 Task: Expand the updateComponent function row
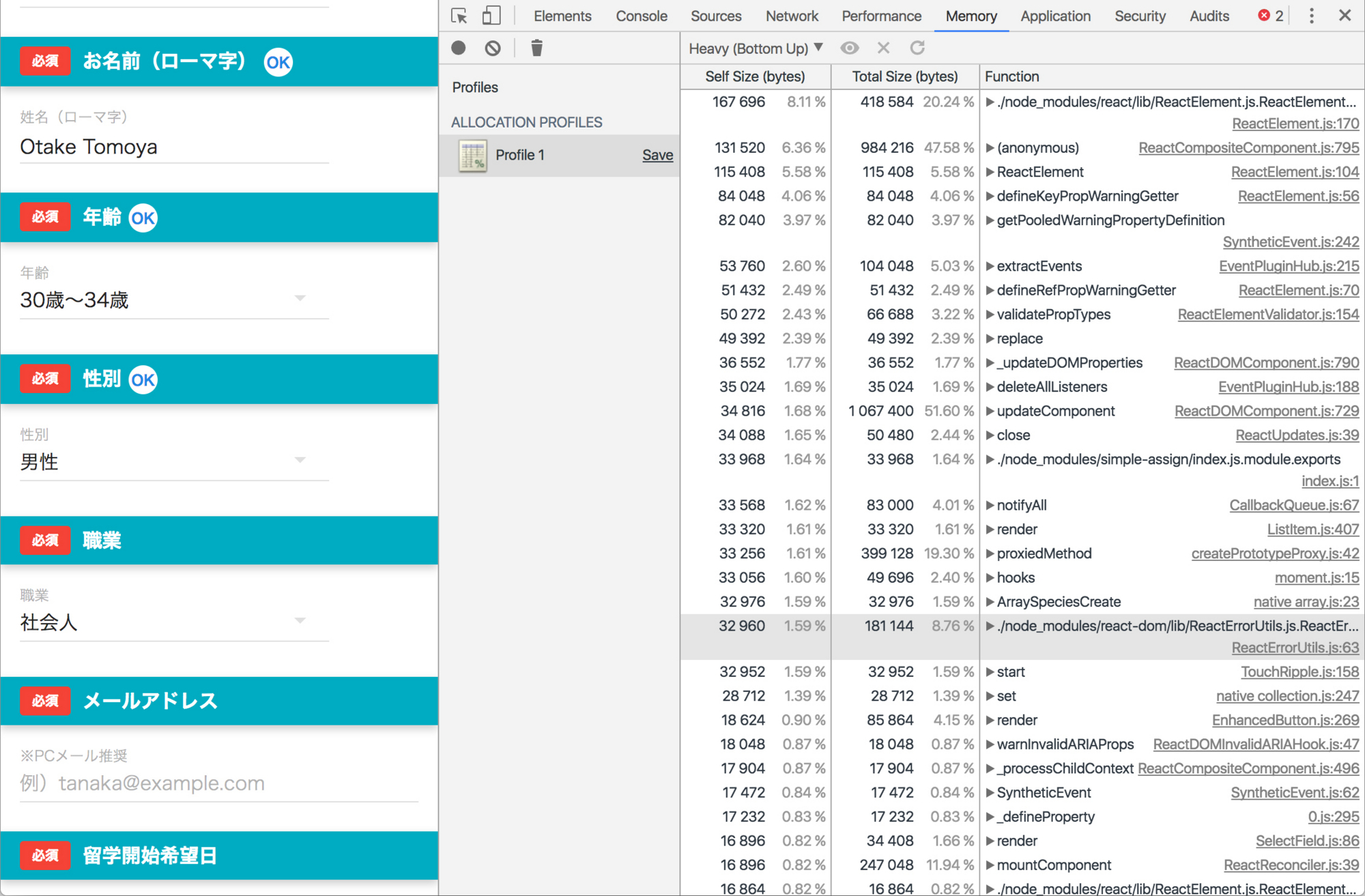[x=990, y=411]
